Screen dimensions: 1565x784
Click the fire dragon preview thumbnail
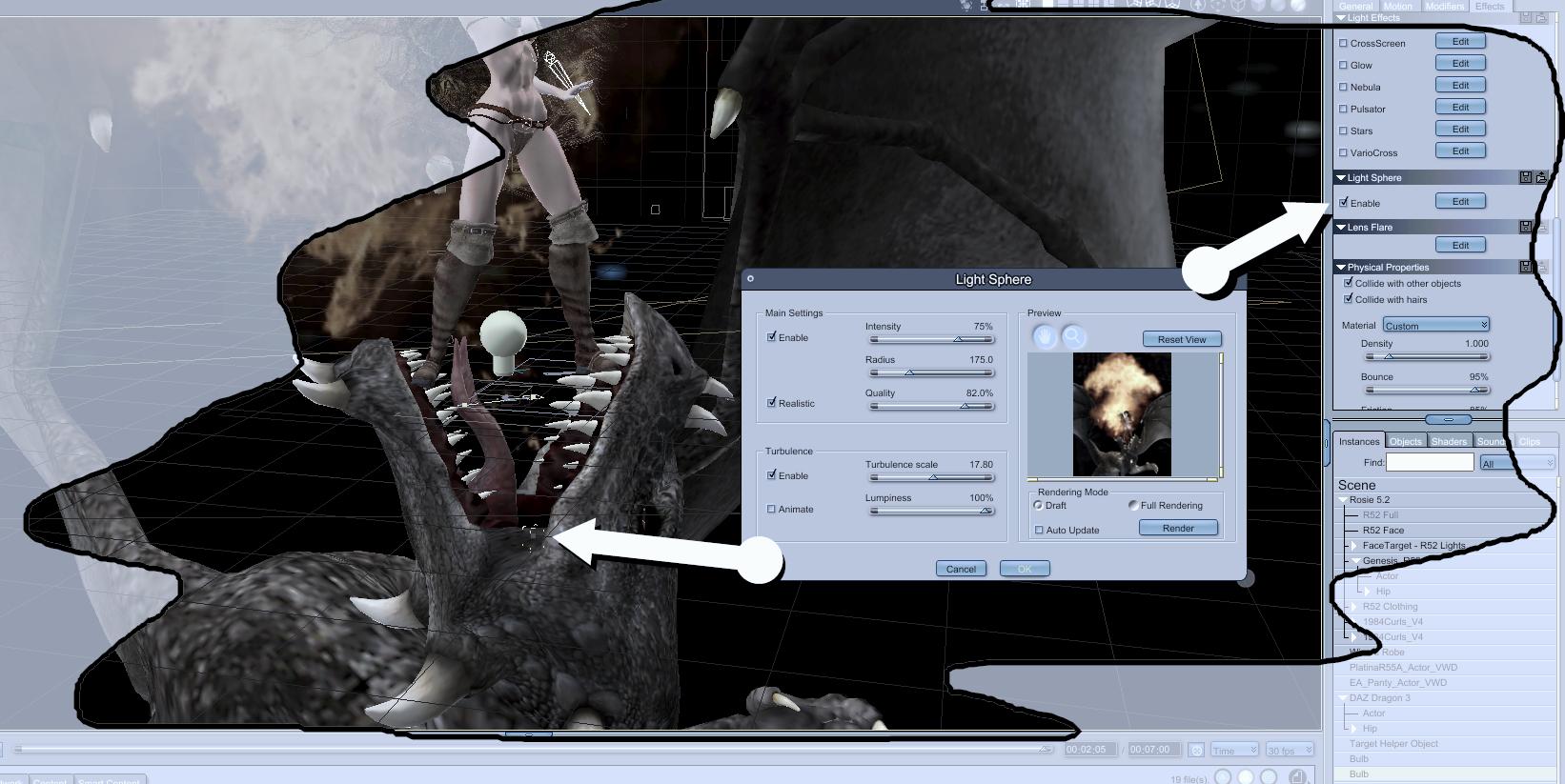click(1122, 414)
